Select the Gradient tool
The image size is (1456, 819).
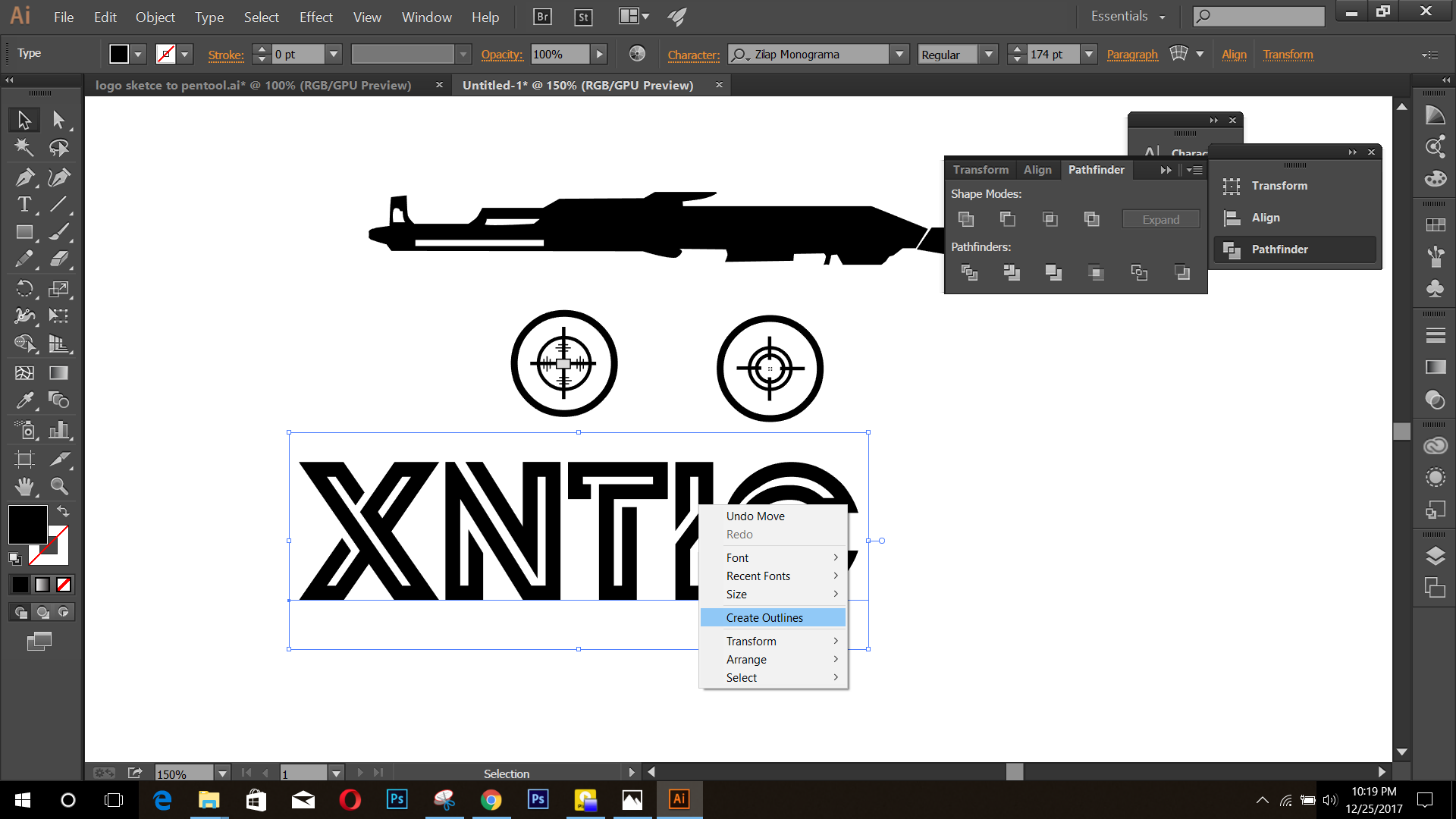point(58,372)
